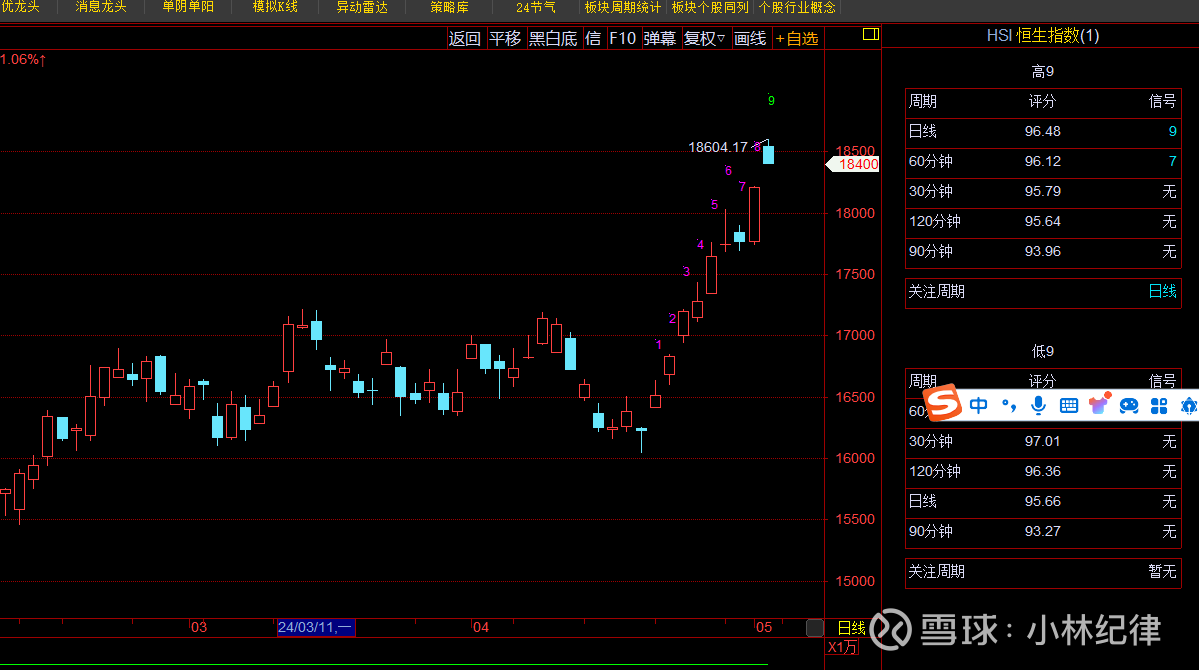Add stock via +自选
Image resolution: width=1199 pixels, height=670 pixels.
click(797, 39)
